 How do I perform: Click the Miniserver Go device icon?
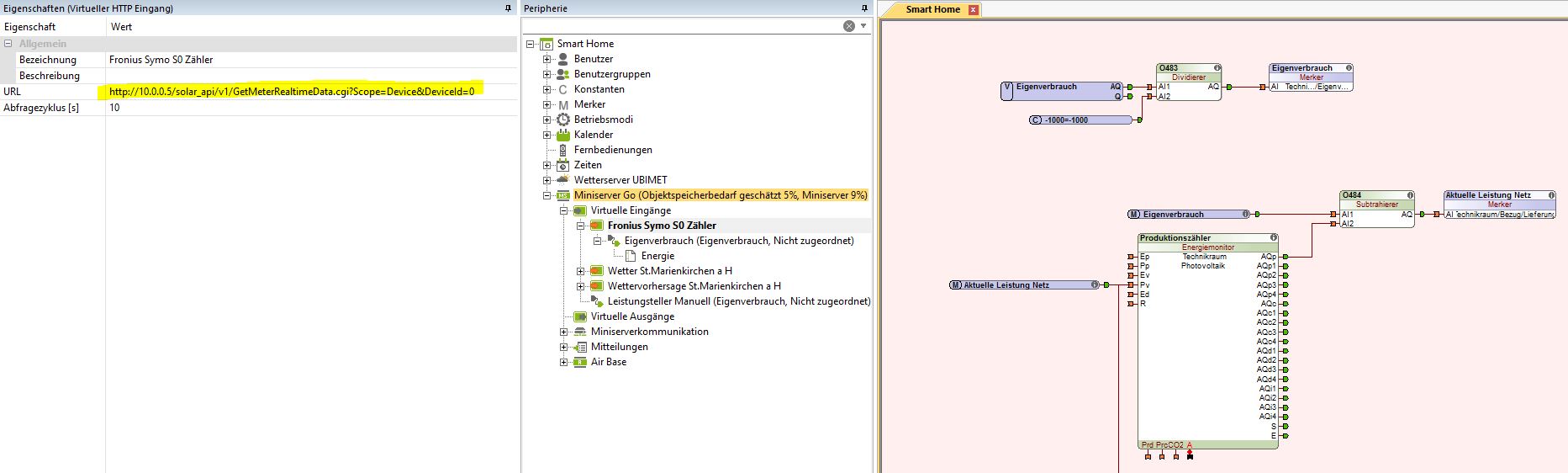pyautogui.click(x=563, y=195)
